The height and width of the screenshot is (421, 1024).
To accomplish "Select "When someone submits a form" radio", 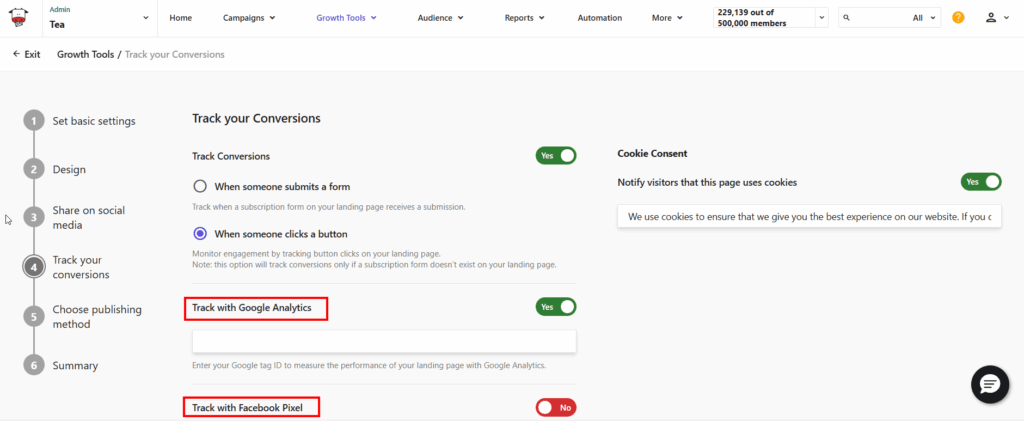I will 200,187.
